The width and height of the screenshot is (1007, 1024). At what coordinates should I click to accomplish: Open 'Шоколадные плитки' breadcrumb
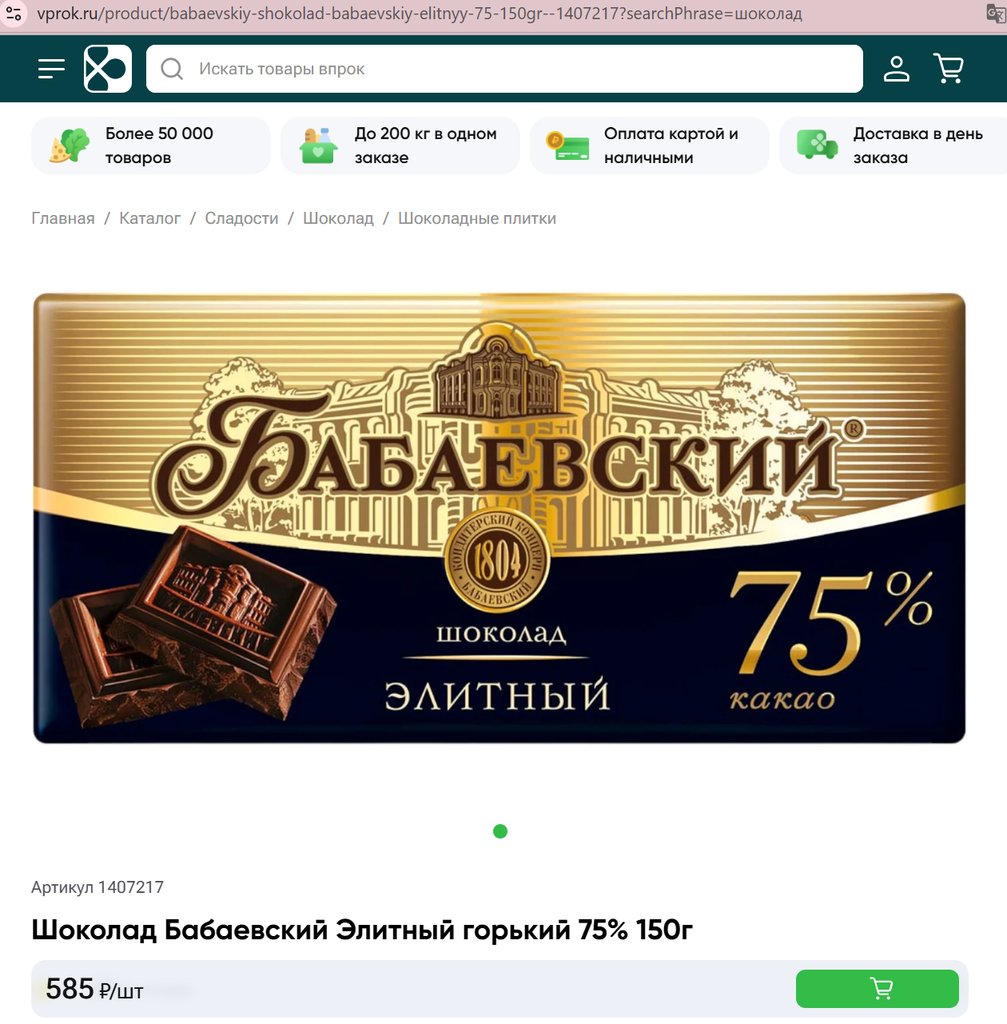pos(477,218)
